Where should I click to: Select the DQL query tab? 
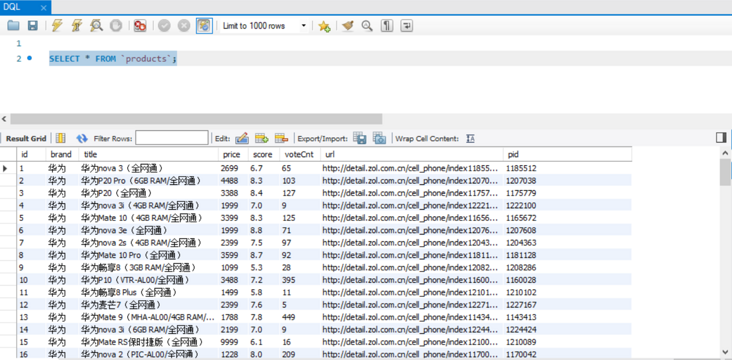(x=13, y=7)
